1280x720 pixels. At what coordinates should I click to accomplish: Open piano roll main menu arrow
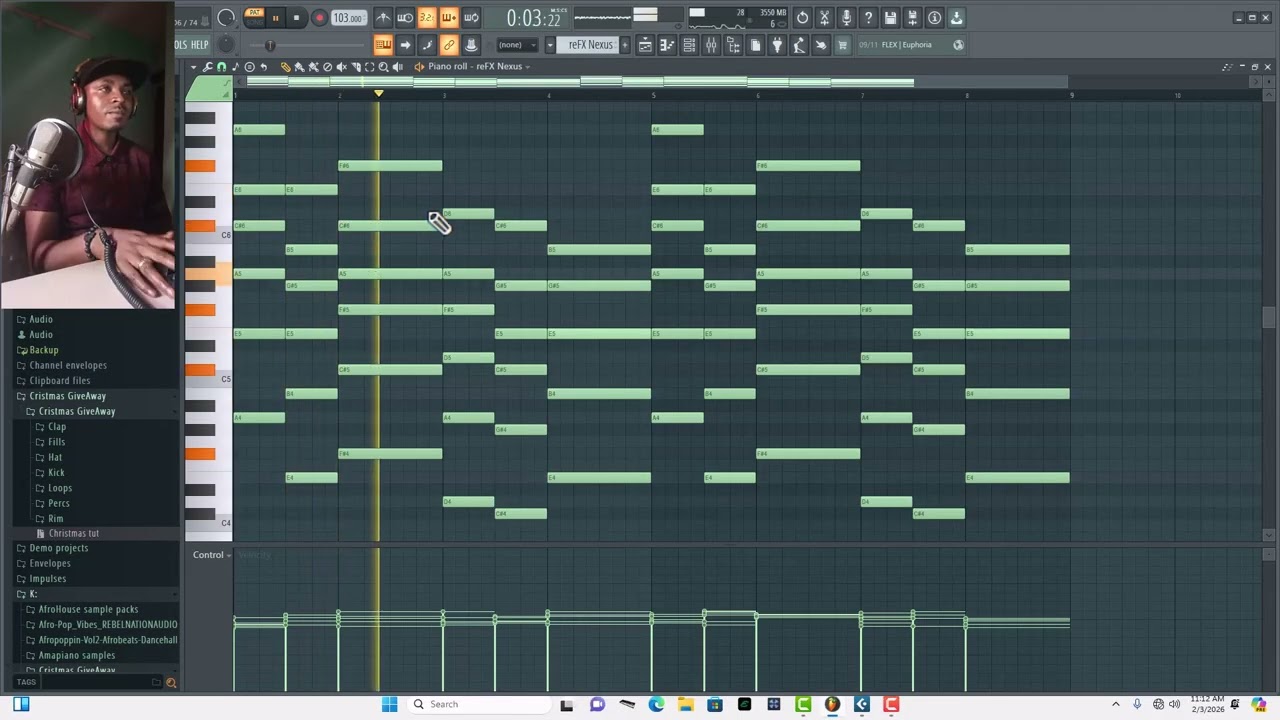click(194, 67)
